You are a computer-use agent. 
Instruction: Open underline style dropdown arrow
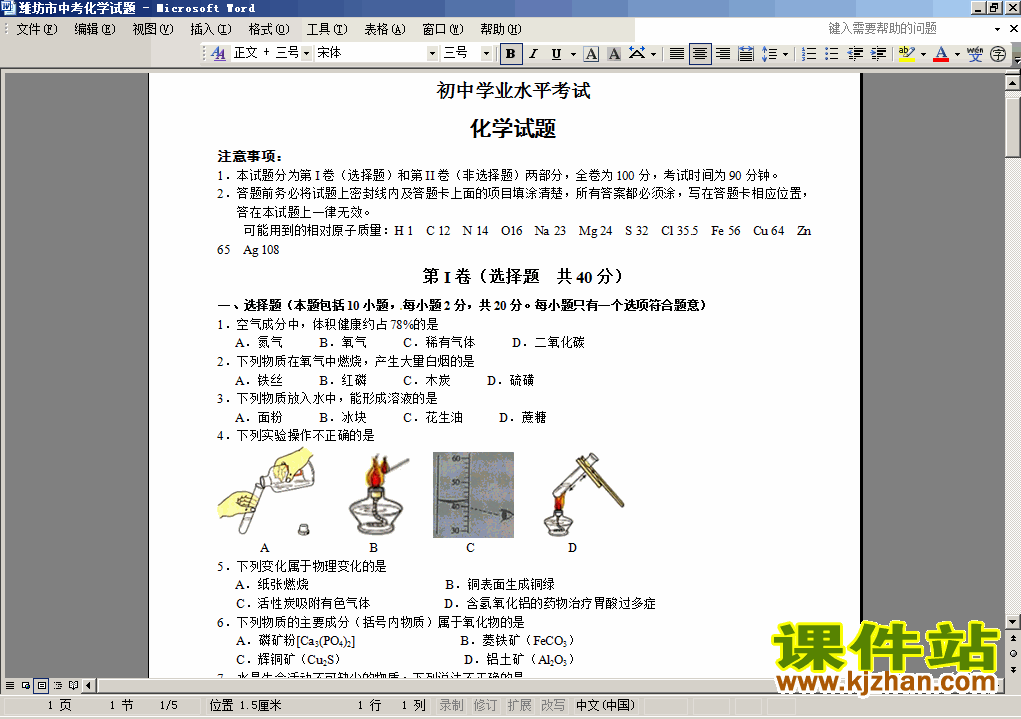tap(573, 54)
